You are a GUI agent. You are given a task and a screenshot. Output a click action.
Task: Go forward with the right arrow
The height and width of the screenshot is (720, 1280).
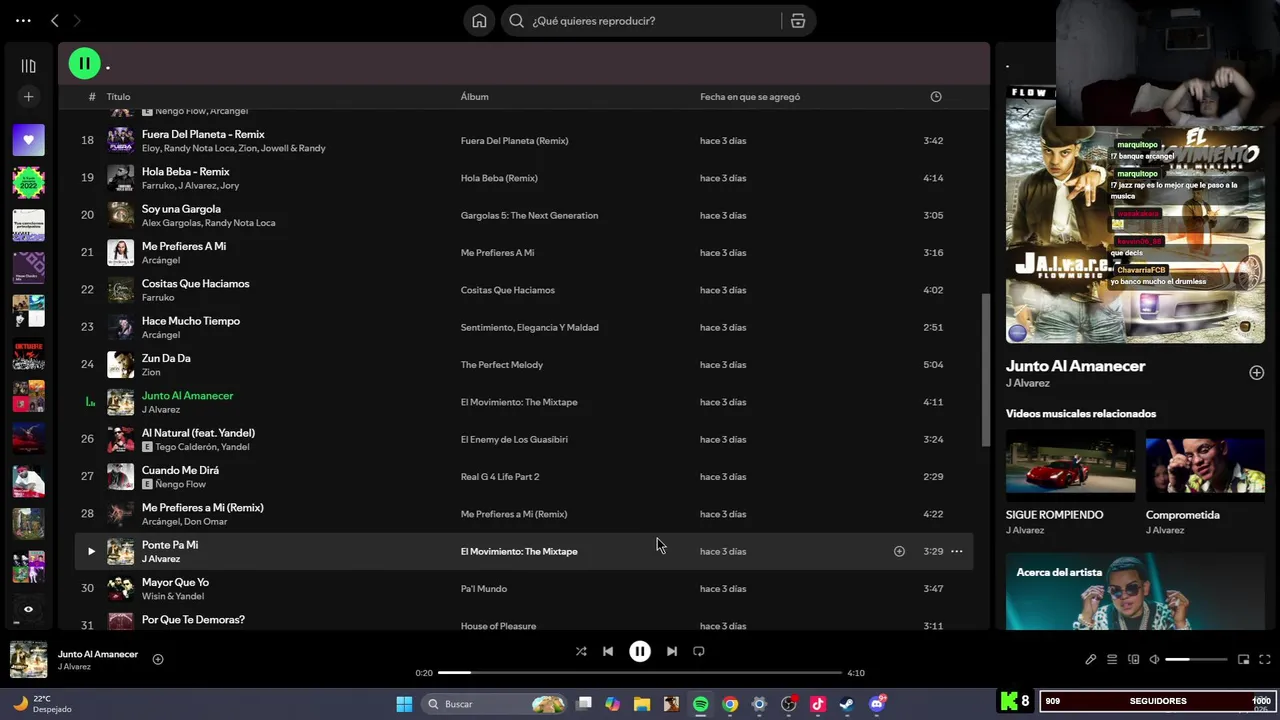[x=77, y=21]
